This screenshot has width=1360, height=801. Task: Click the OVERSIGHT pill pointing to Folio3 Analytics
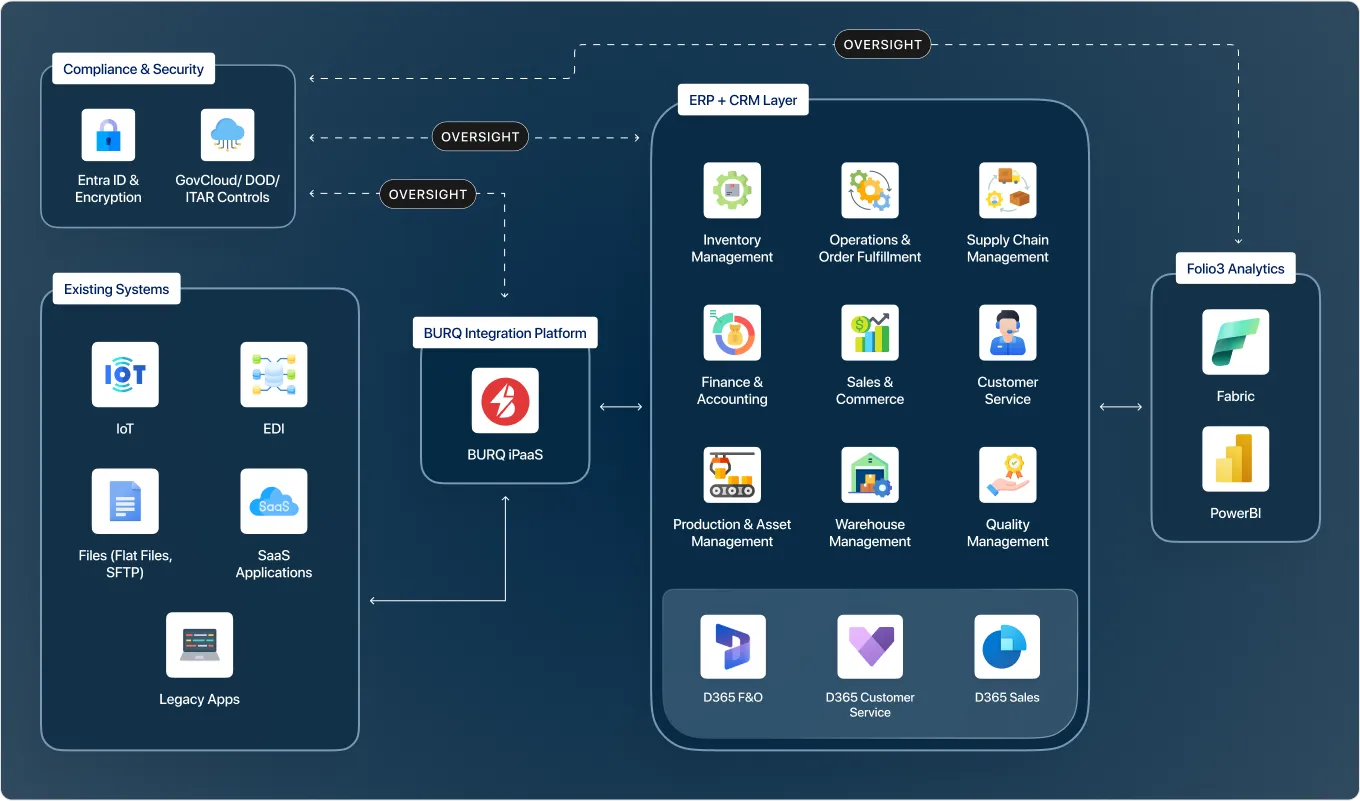(x=883, y=45)
